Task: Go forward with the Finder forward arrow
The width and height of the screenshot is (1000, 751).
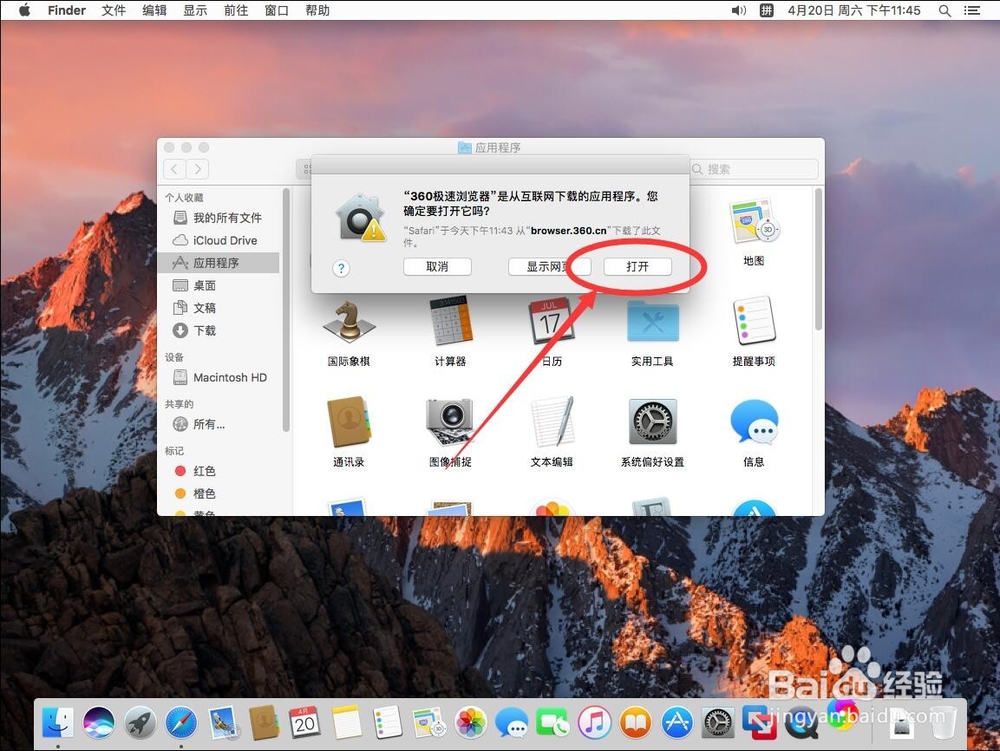Action: pyautogui.click(x=198, y=169)
